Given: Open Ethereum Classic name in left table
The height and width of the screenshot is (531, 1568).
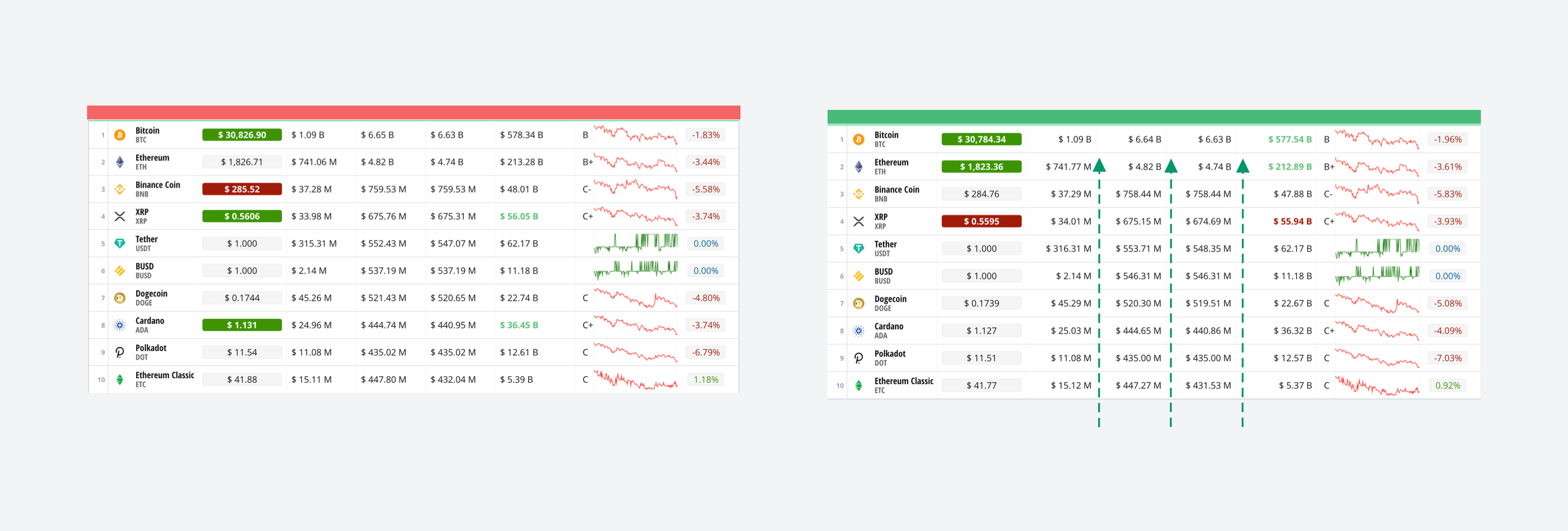Looking at the screenshot, I should pos(165,375).
